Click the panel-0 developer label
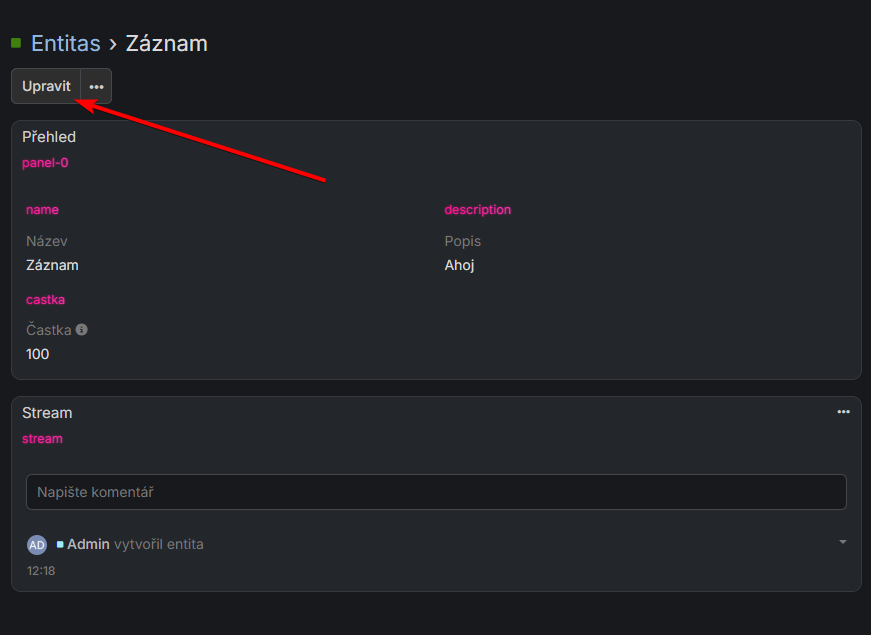The image size is (871, 635). click(45, 162)
